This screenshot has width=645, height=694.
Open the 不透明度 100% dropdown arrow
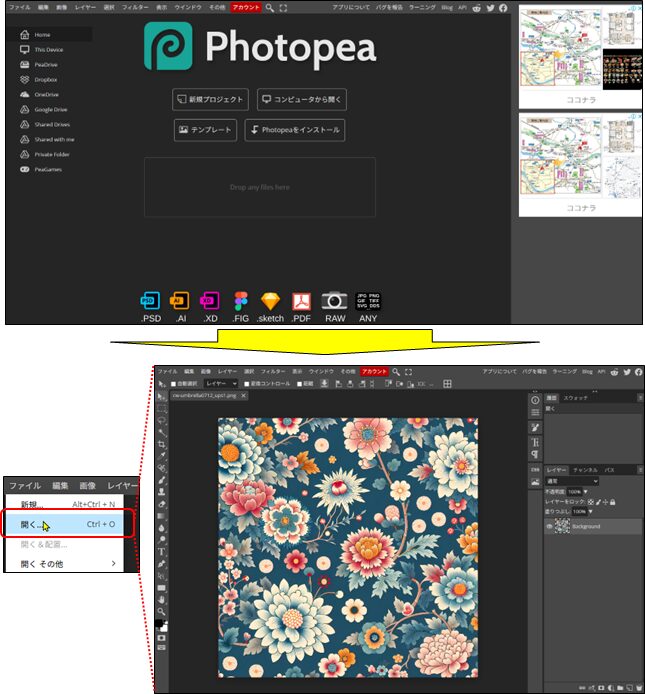pyautogui.click(x=586, y=492)
